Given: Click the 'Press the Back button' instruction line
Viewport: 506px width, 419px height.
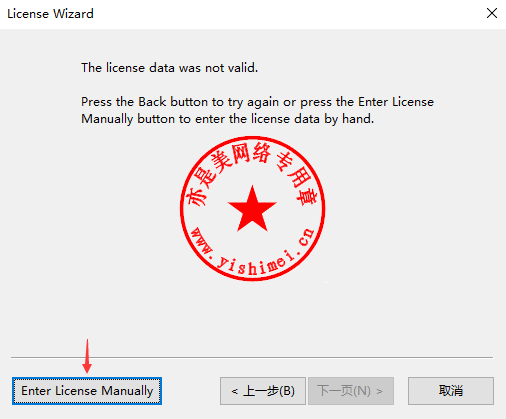Looking at the screenshot, I should pos(257,102).
